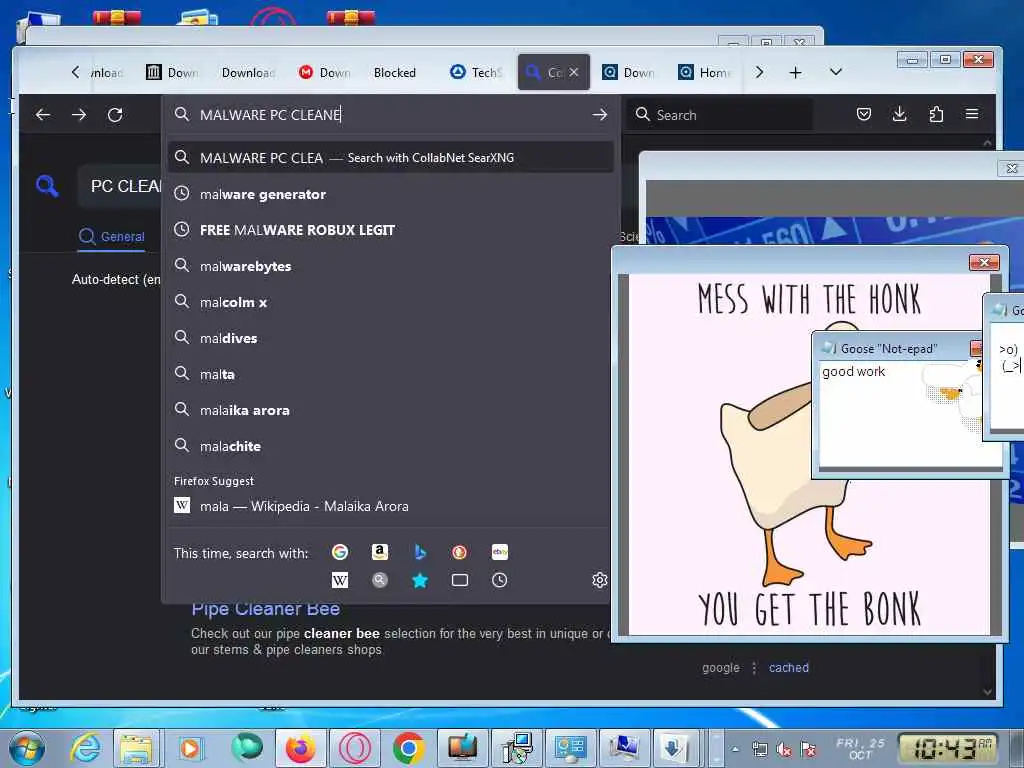Search history using the clock icon

(500, 580)
